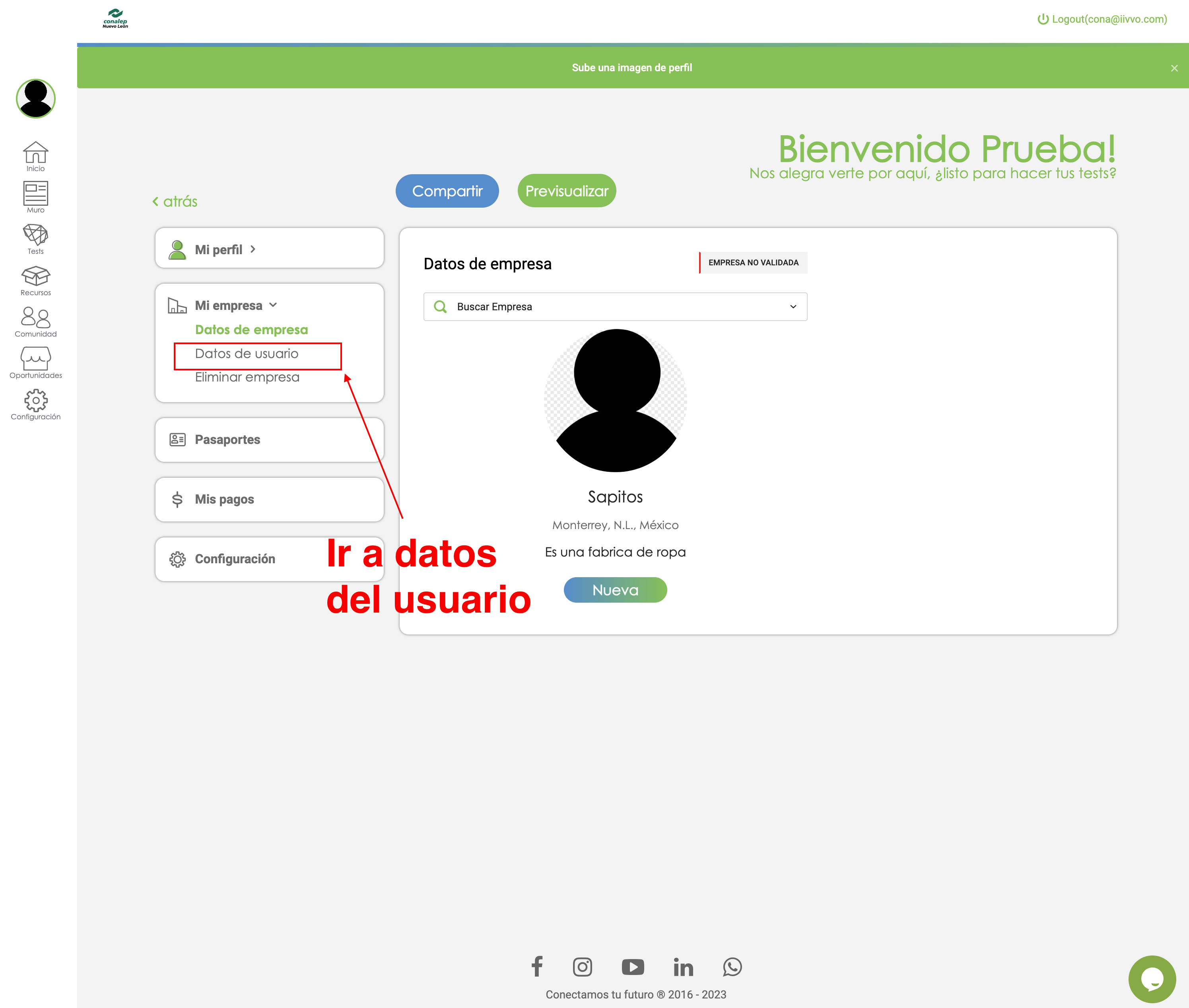
Task: Select Eliminar empresa submenu item
Action: click(x=247, y=377)
